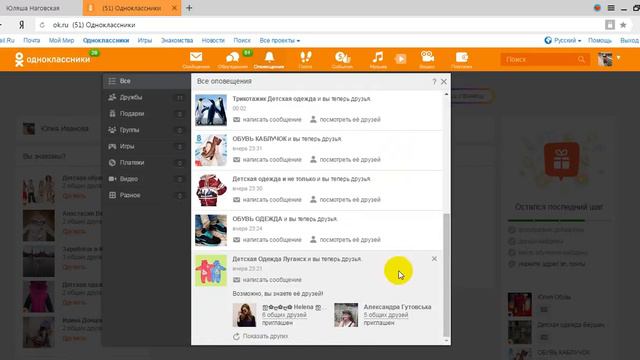
Task: Click Показать других link
Action: pyautogui.click(x=265, y=336)
